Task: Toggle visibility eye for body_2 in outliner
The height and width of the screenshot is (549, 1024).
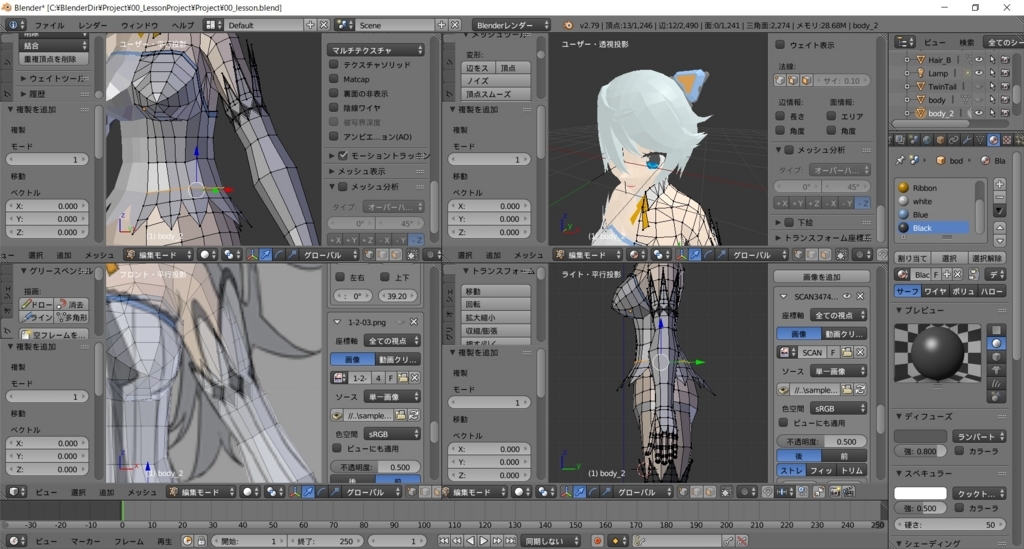Action: tap(979, 113)
